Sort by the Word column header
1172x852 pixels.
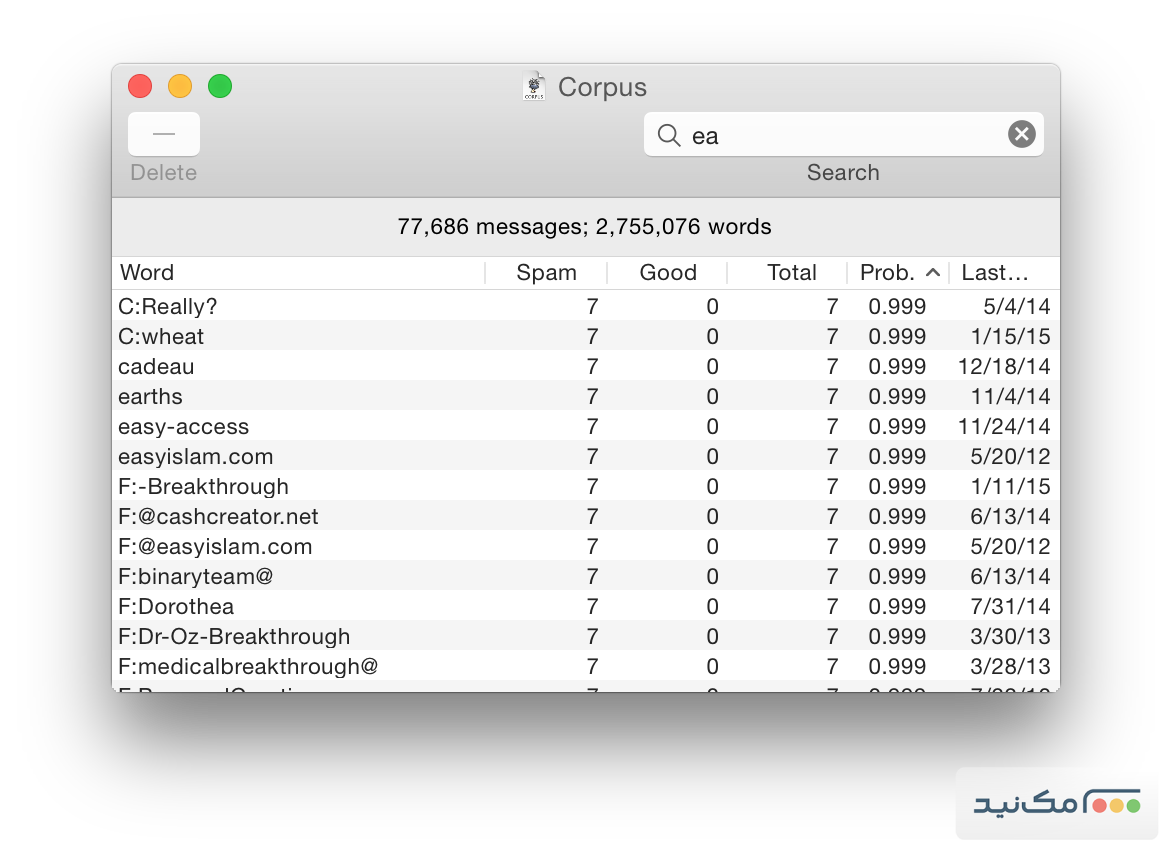point(298,273)
